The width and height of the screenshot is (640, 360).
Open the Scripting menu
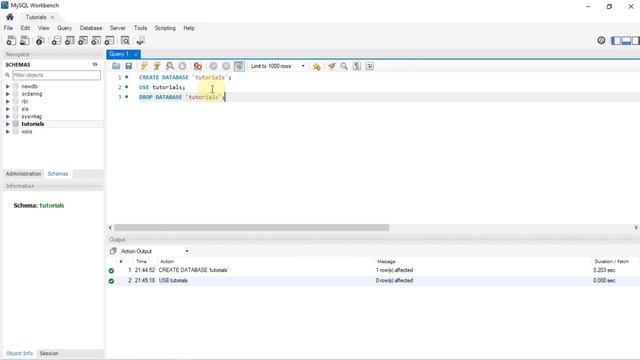click(x=165, y=28)
